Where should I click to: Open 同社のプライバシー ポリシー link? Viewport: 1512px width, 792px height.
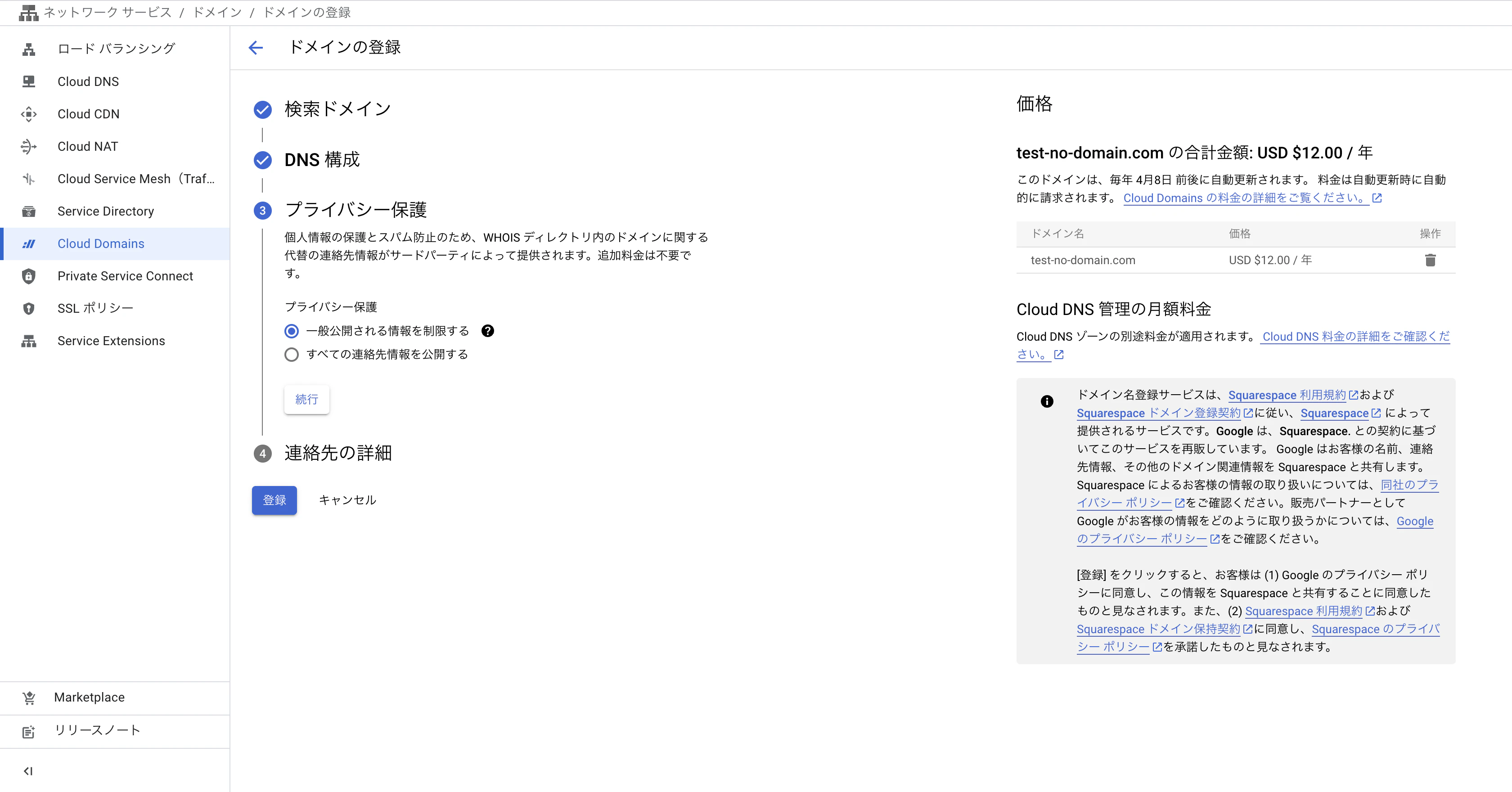[x=1410, y=485]
